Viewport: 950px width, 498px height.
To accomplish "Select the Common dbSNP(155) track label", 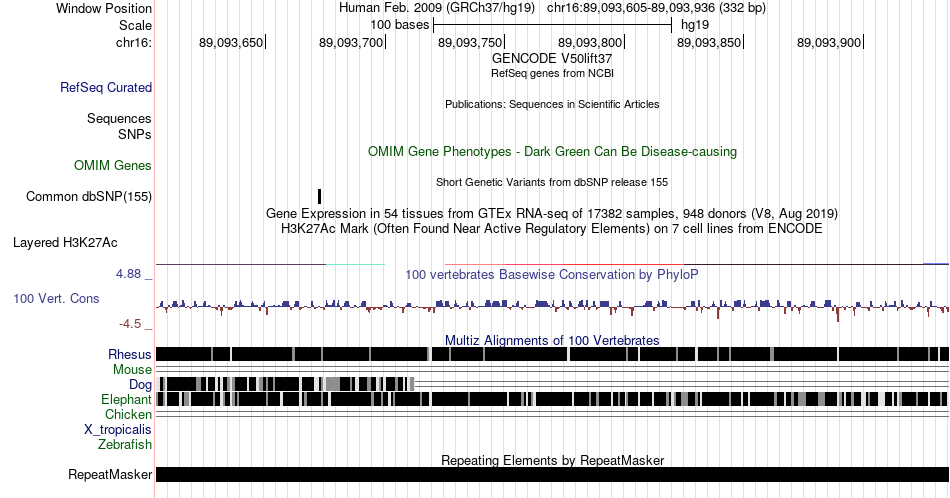I will (x=88, y=196).
